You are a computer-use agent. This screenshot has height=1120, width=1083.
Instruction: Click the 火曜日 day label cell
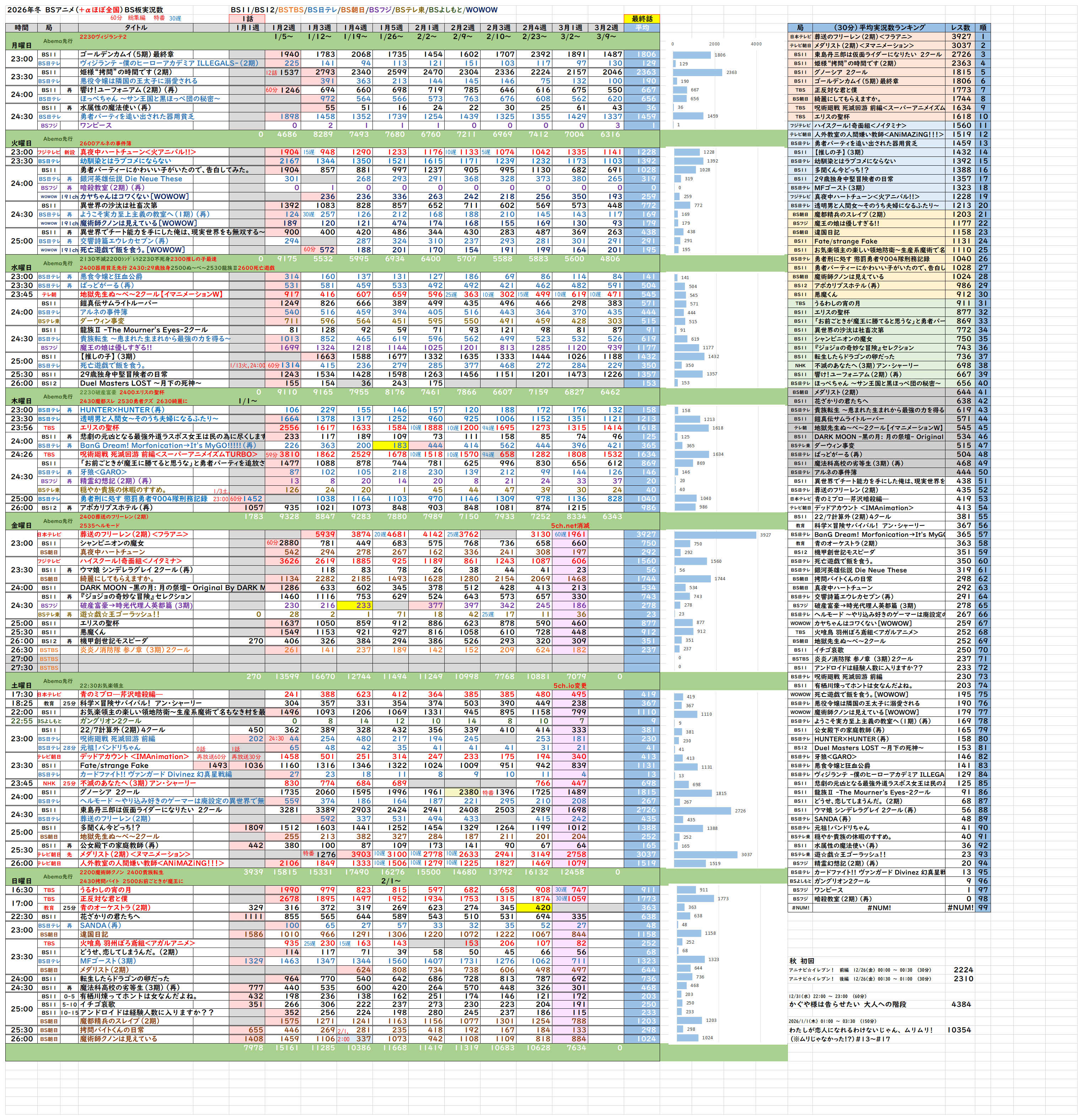(x=21, y=143)
